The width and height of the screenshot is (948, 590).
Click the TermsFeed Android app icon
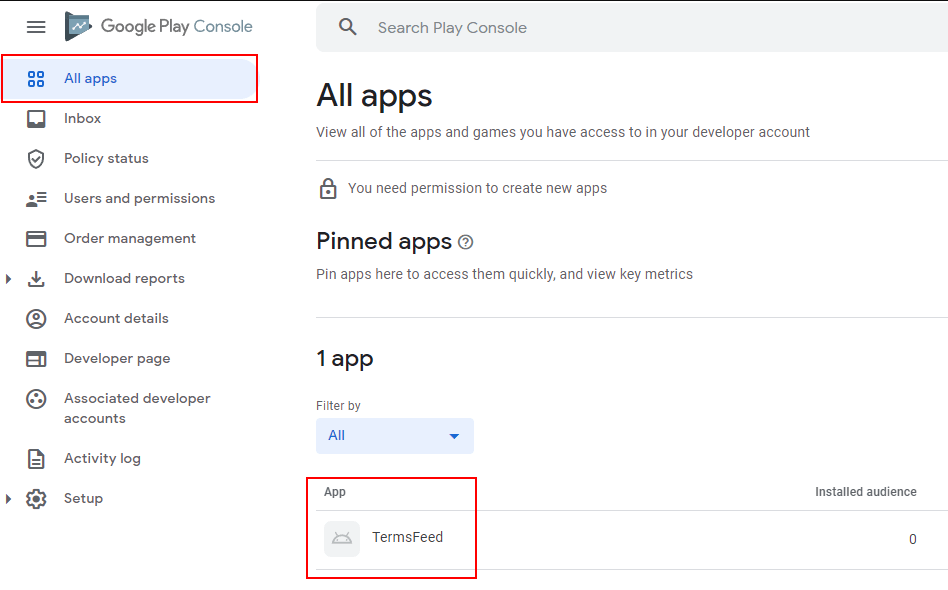tap(342, 539)
